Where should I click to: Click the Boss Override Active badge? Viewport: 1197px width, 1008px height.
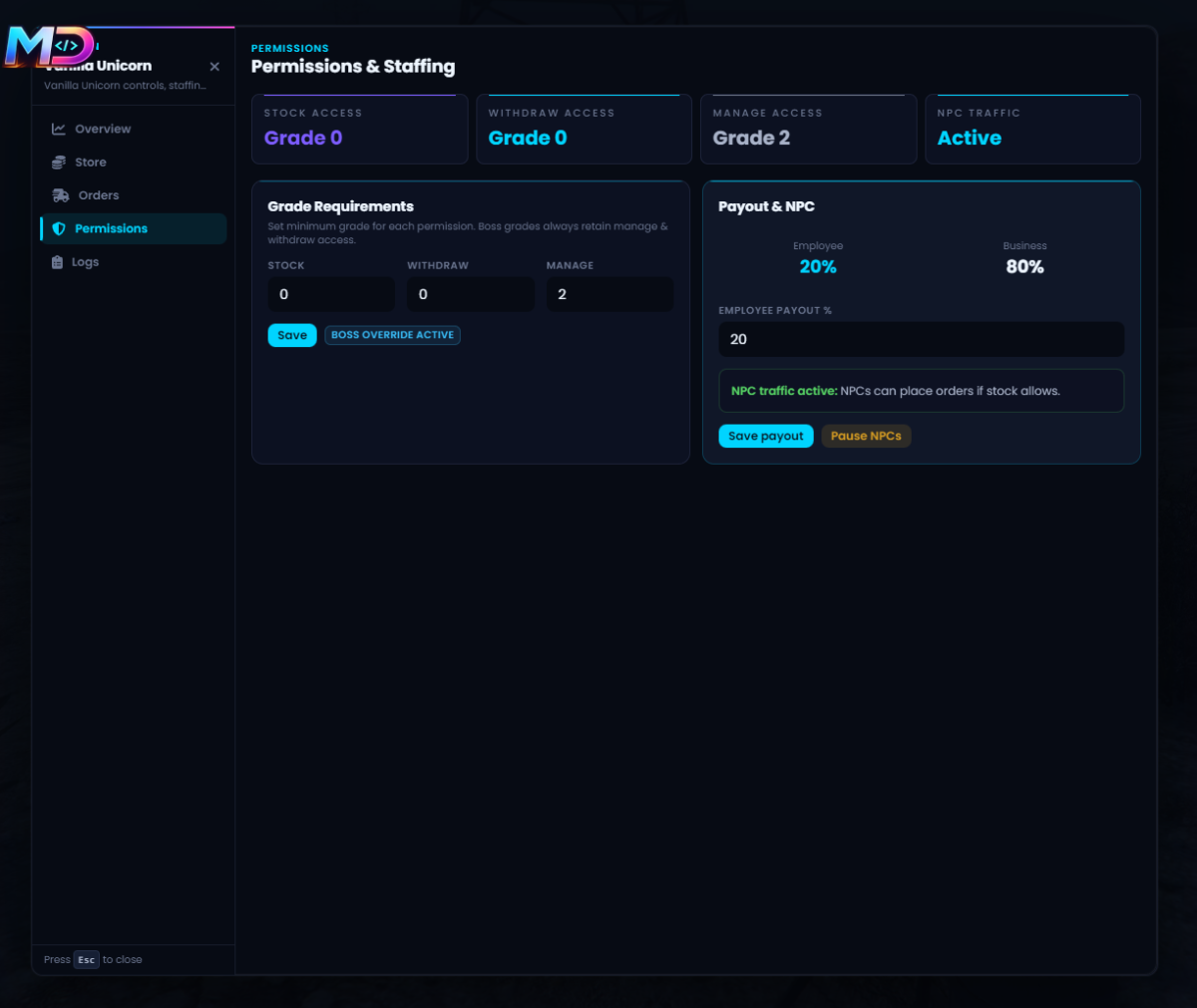(x=393, y=335)
